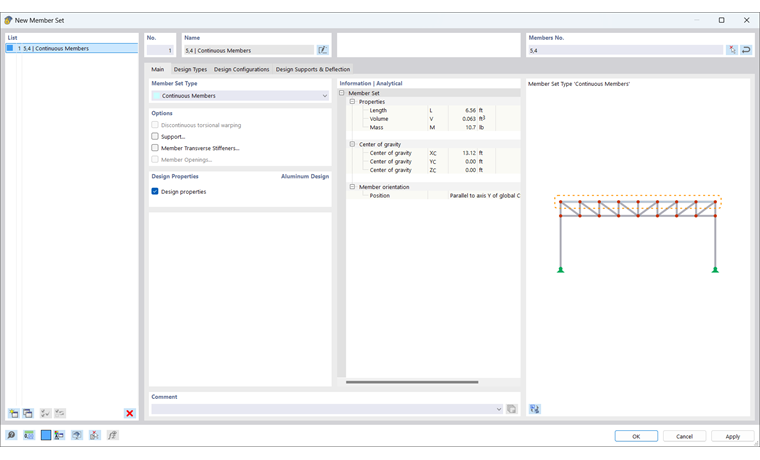Open the Design Configurations tab
The height and width of the screenshot is (460, 760).
pyautogui.click(x=241, y=69)
